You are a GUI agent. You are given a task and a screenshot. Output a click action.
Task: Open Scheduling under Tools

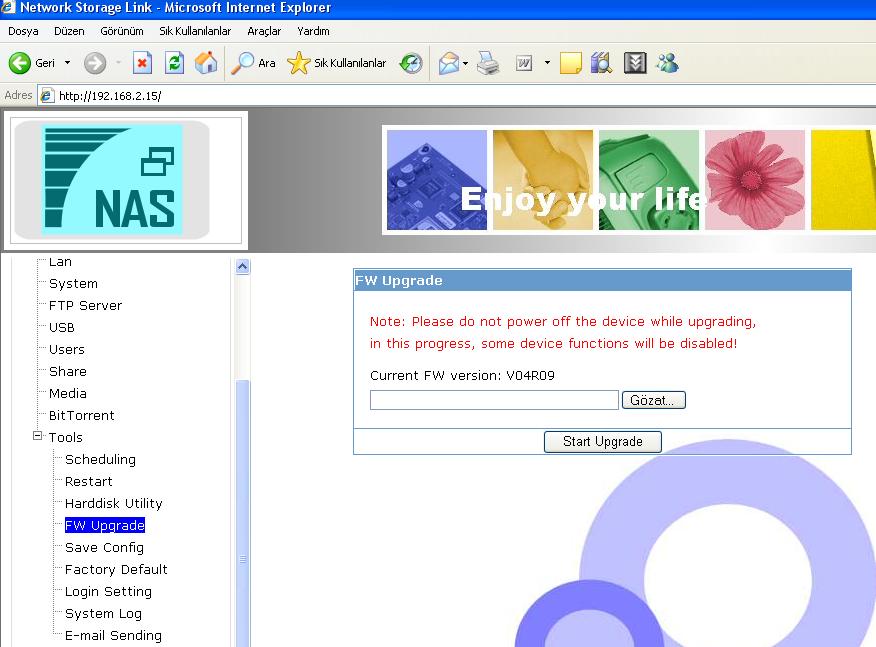101,459
